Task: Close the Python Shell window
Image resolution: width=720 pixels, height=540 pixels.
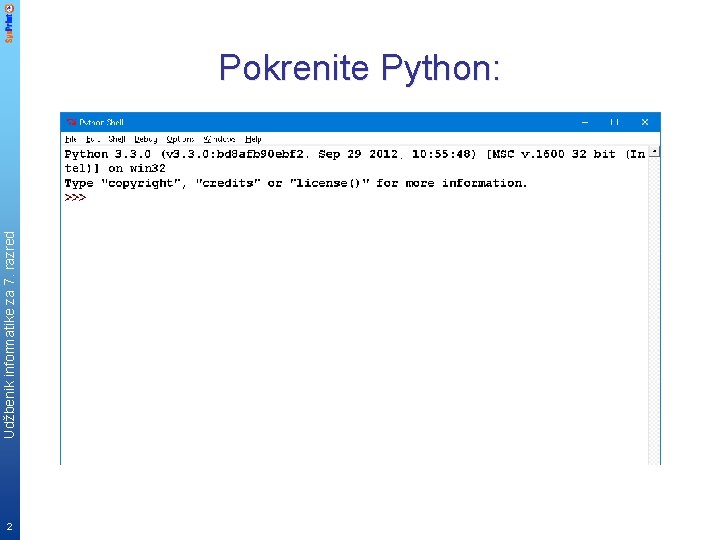Action: point(645,122)
